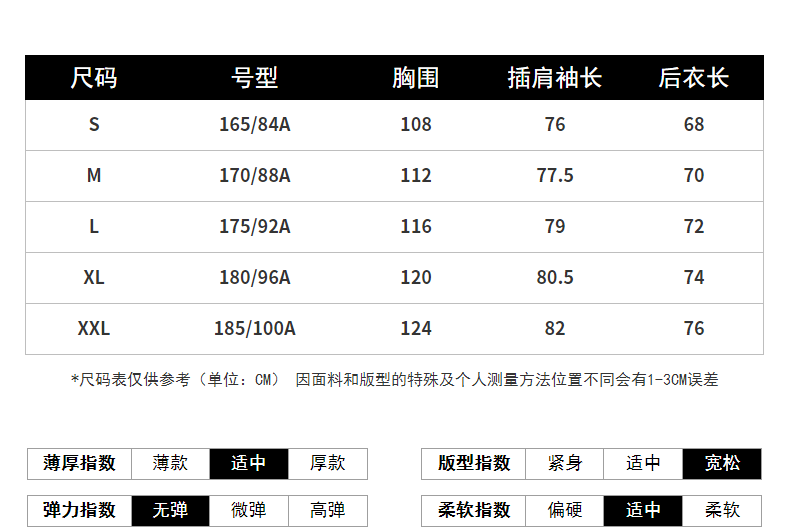Image resolution: width=790 pixels, height=527 pixels.
Task: Click the 尺码 column header
Action: coord(94,78)
